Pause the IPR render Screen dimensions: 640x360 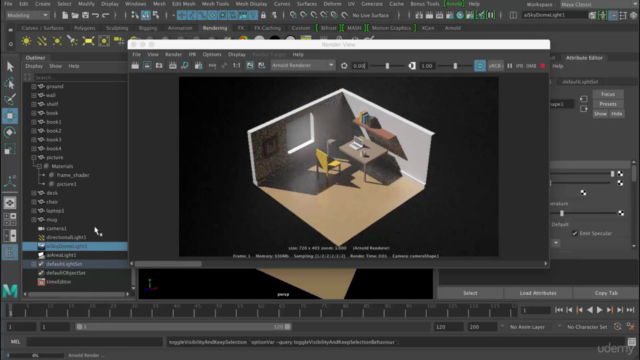(x=509, y=66)
